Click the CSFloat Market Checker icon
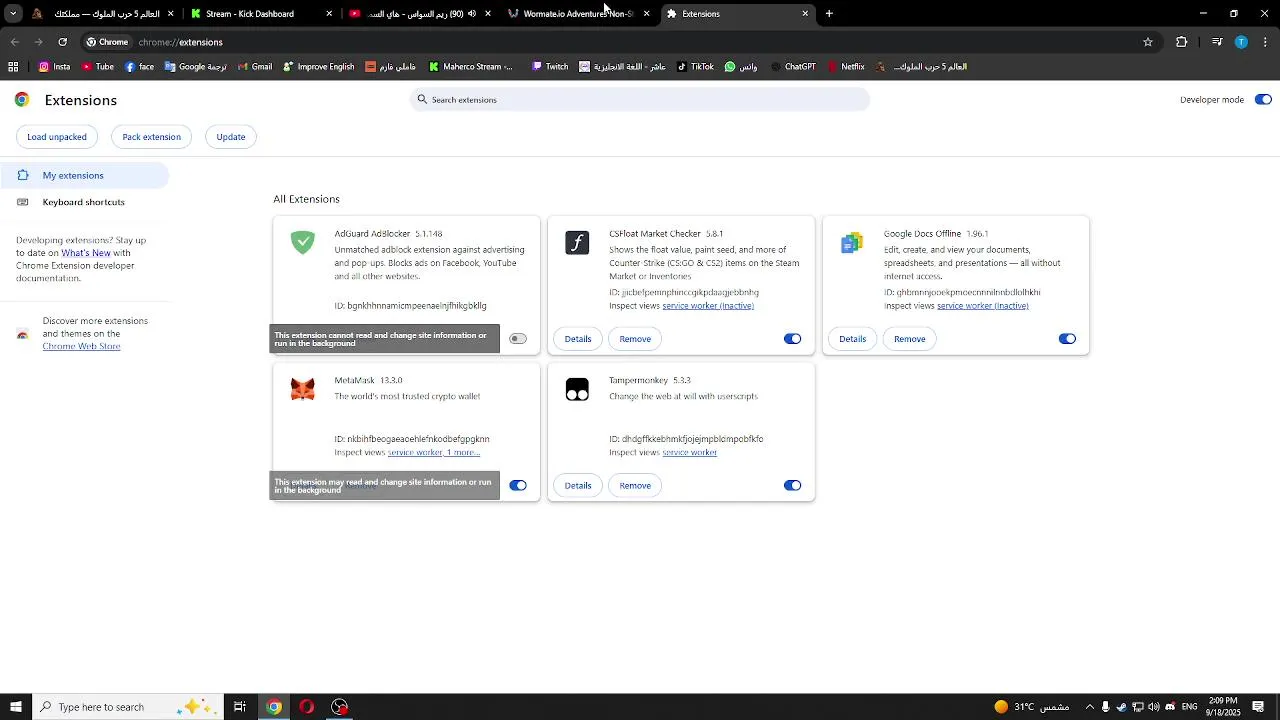Screen dimensions: 1280x720 [577, 243]
